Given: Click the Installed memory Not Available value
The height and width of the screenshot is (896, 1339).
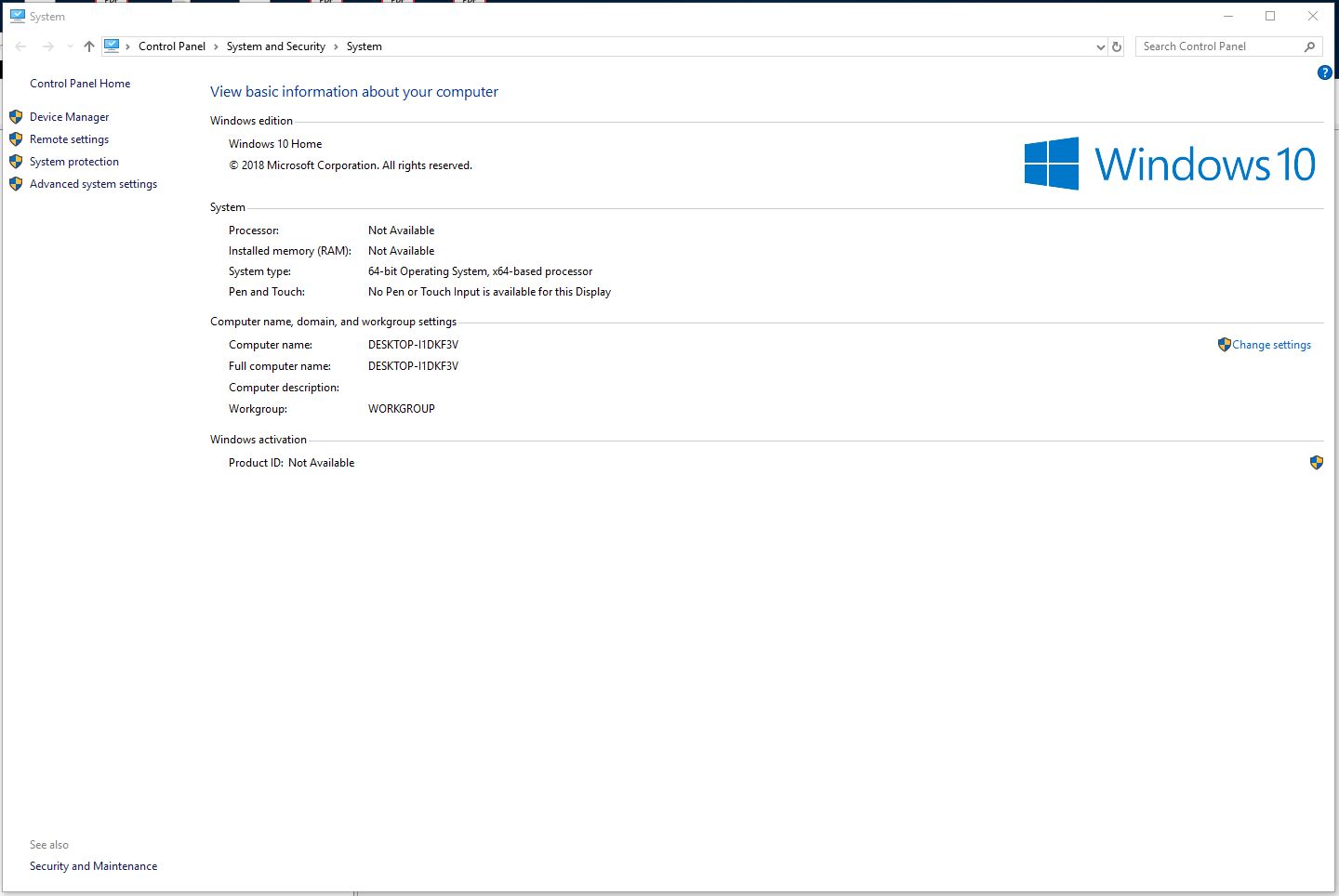Looking at the screenshot, I should coord(402,251).
